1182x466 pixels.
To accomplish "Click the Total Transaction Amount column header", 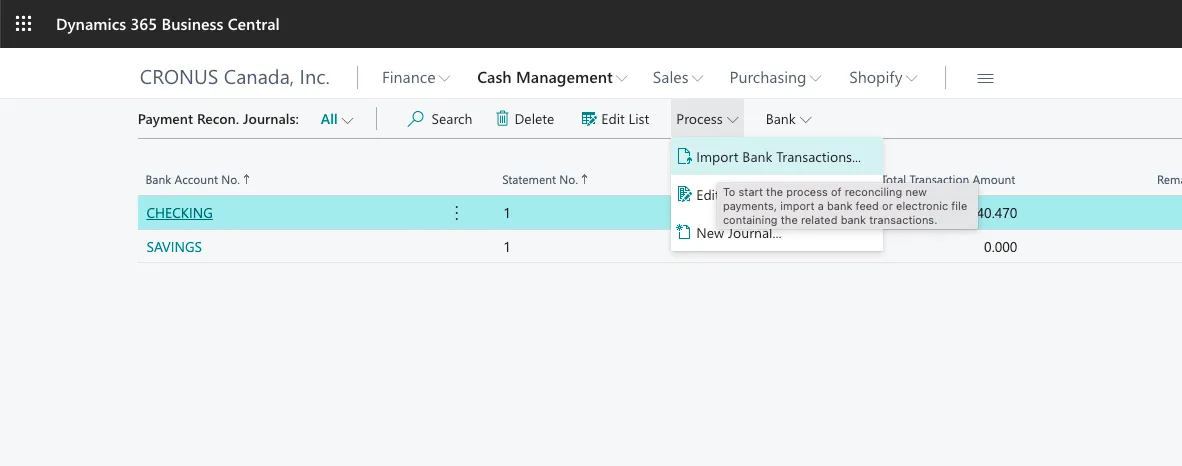I will click(948, 179).
